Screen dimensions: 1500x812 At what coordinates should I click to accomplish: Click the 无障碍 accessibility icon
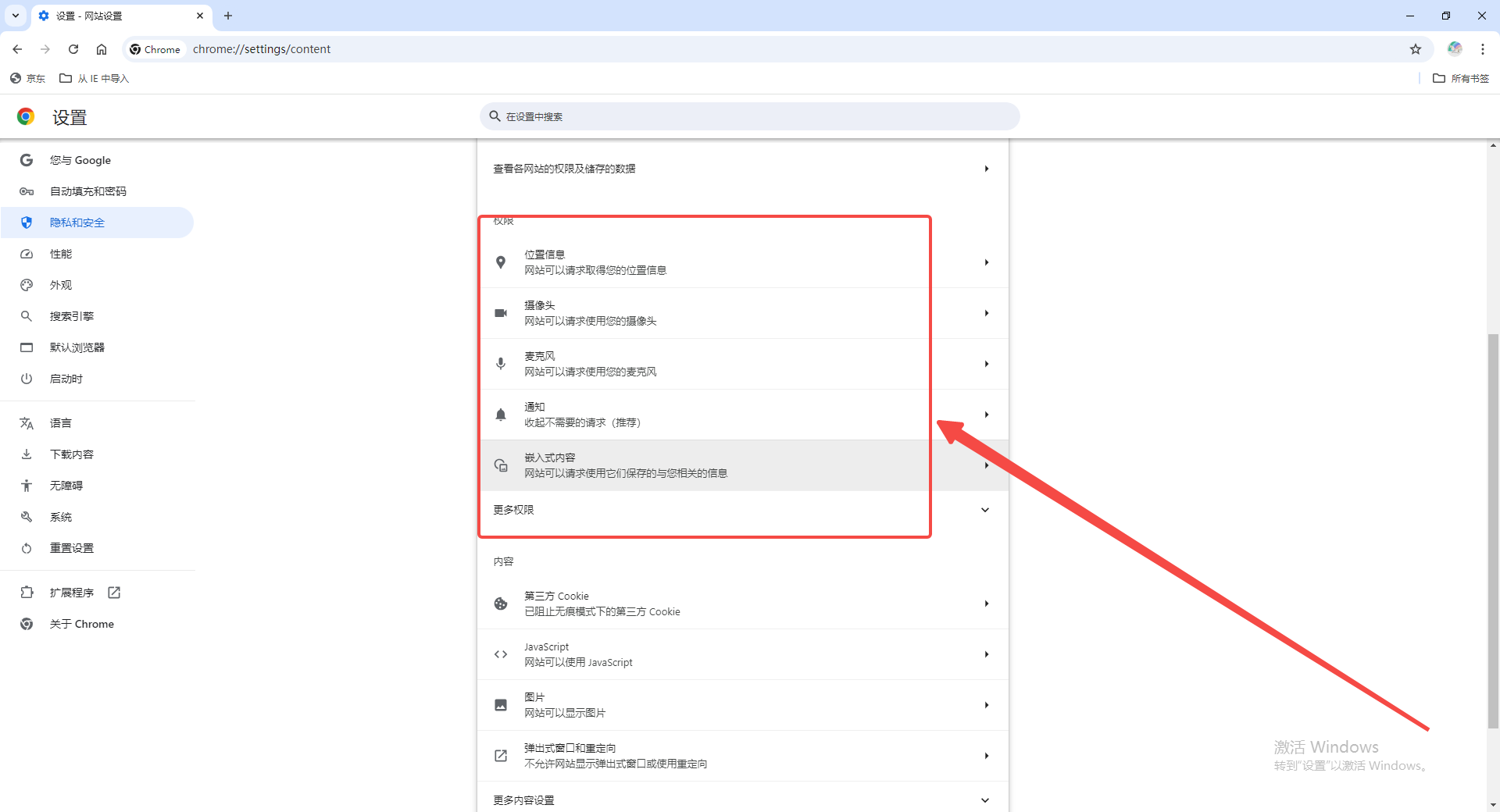click(27, 486)
